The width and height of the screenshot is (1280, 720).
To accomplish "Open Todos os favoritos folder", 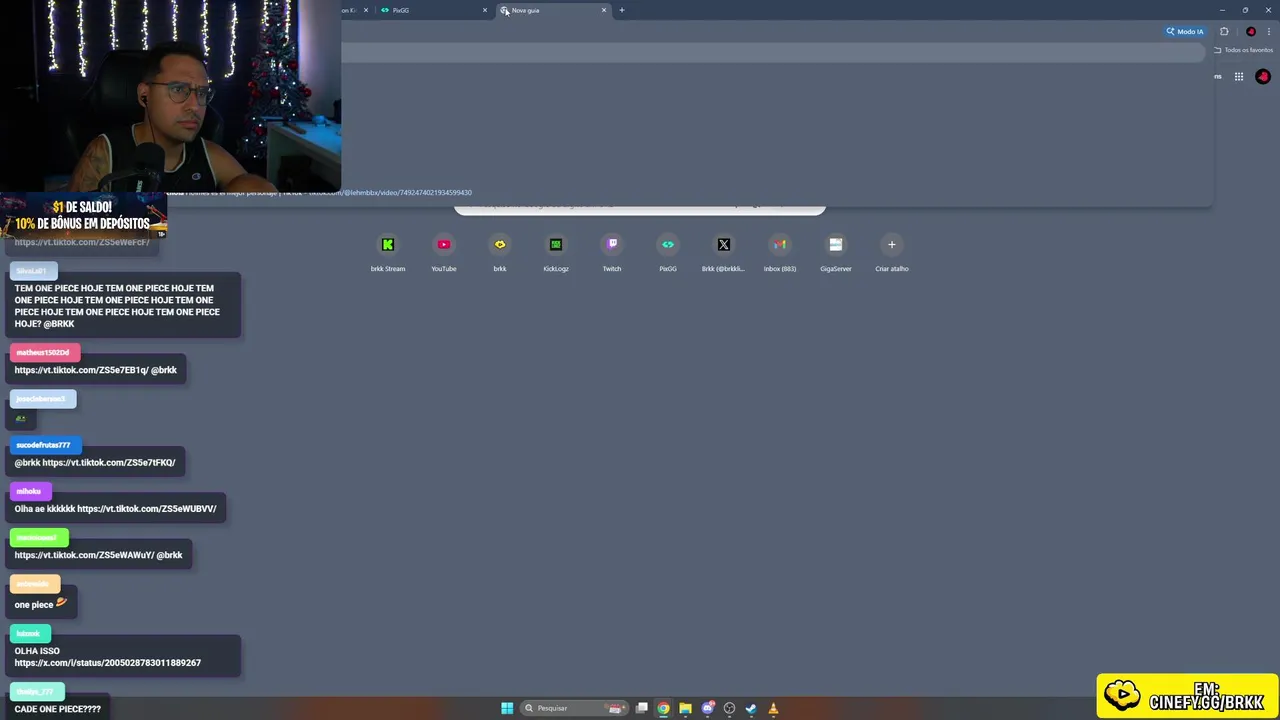I will [1244, 50].
